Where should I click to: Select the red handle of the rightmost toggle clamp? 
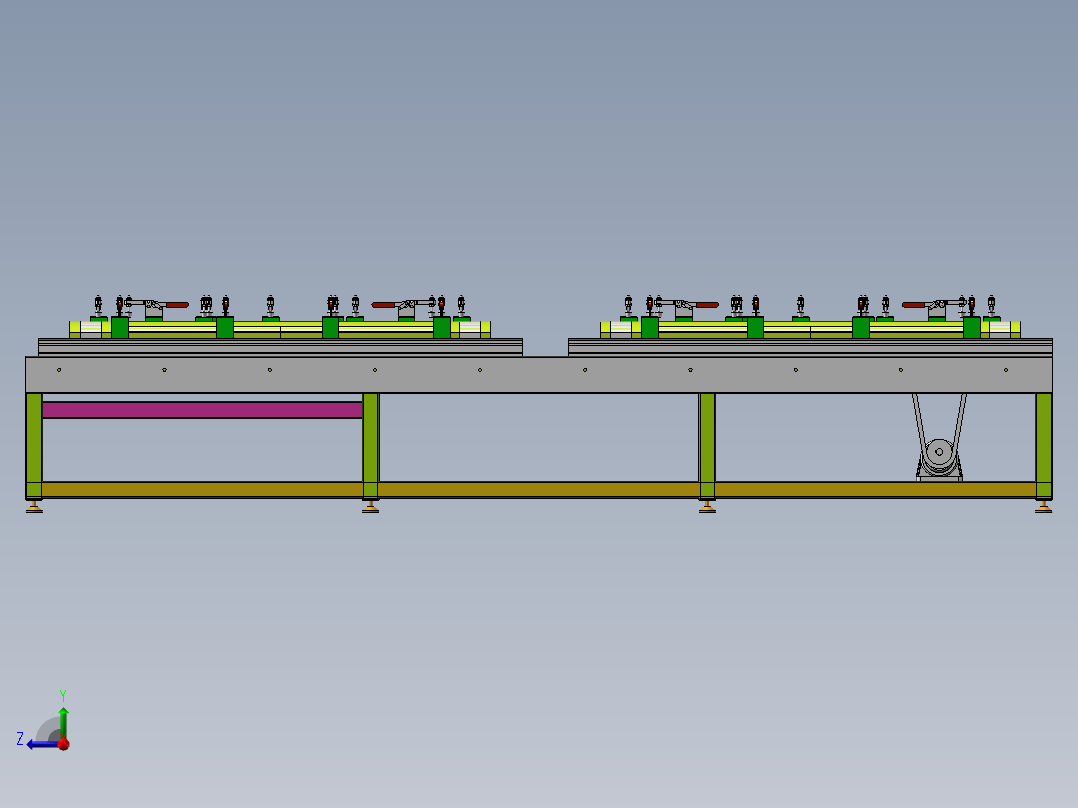coord(914,305)
